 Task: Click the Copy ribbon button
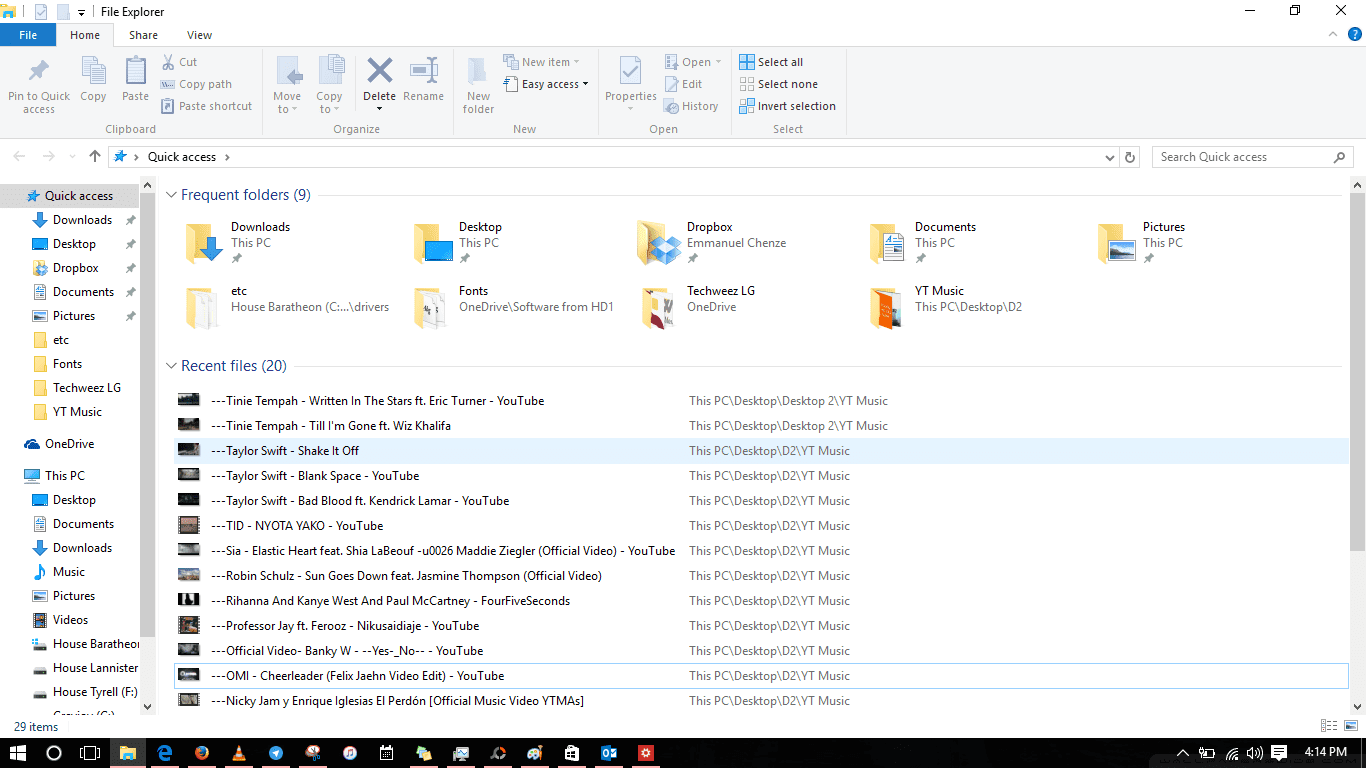click(x=93, y=80)
